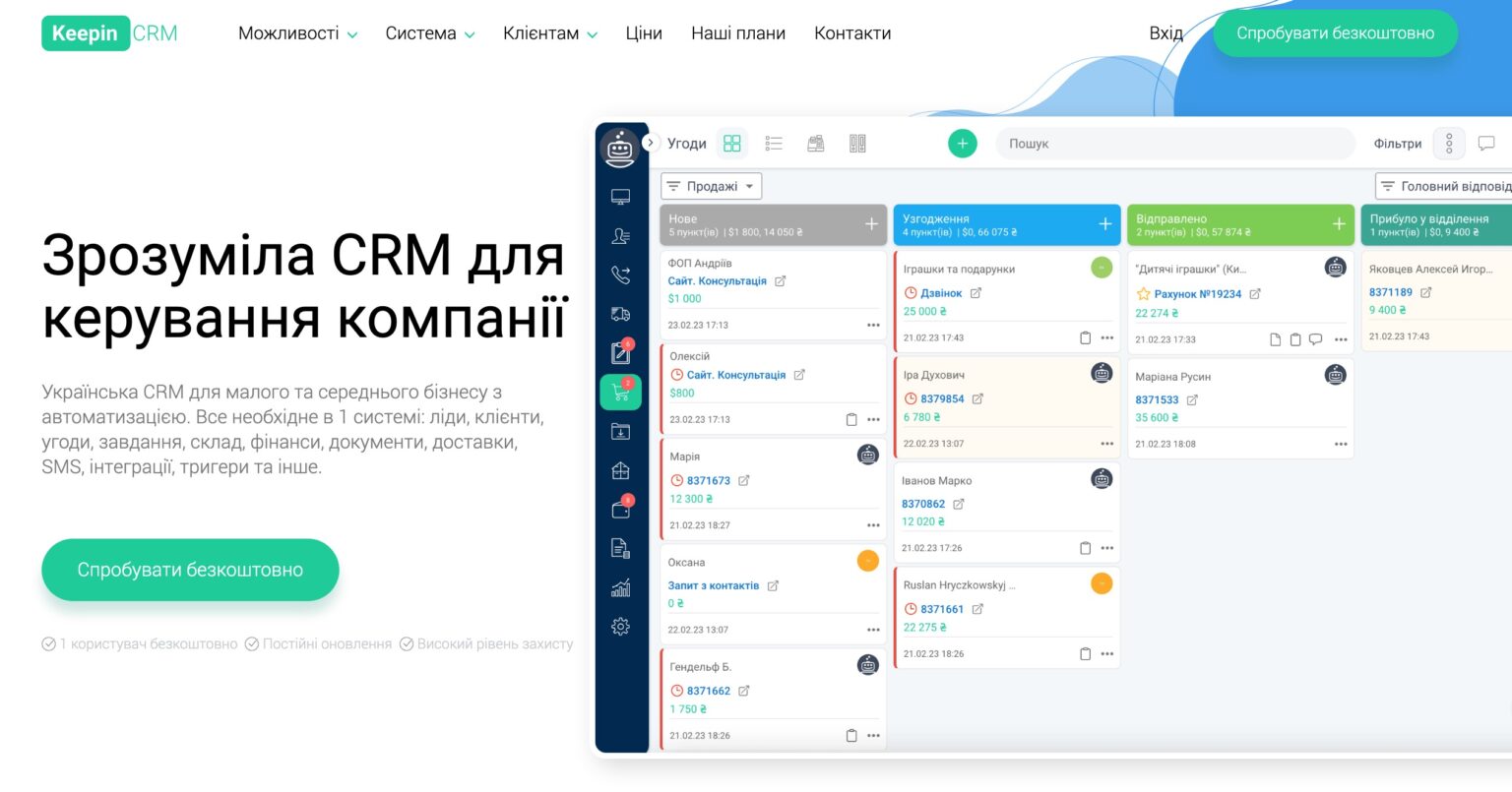1512x792 pixels.
Task: Select the shopping cart deals icon in sidebar
Action: [620, 391]
